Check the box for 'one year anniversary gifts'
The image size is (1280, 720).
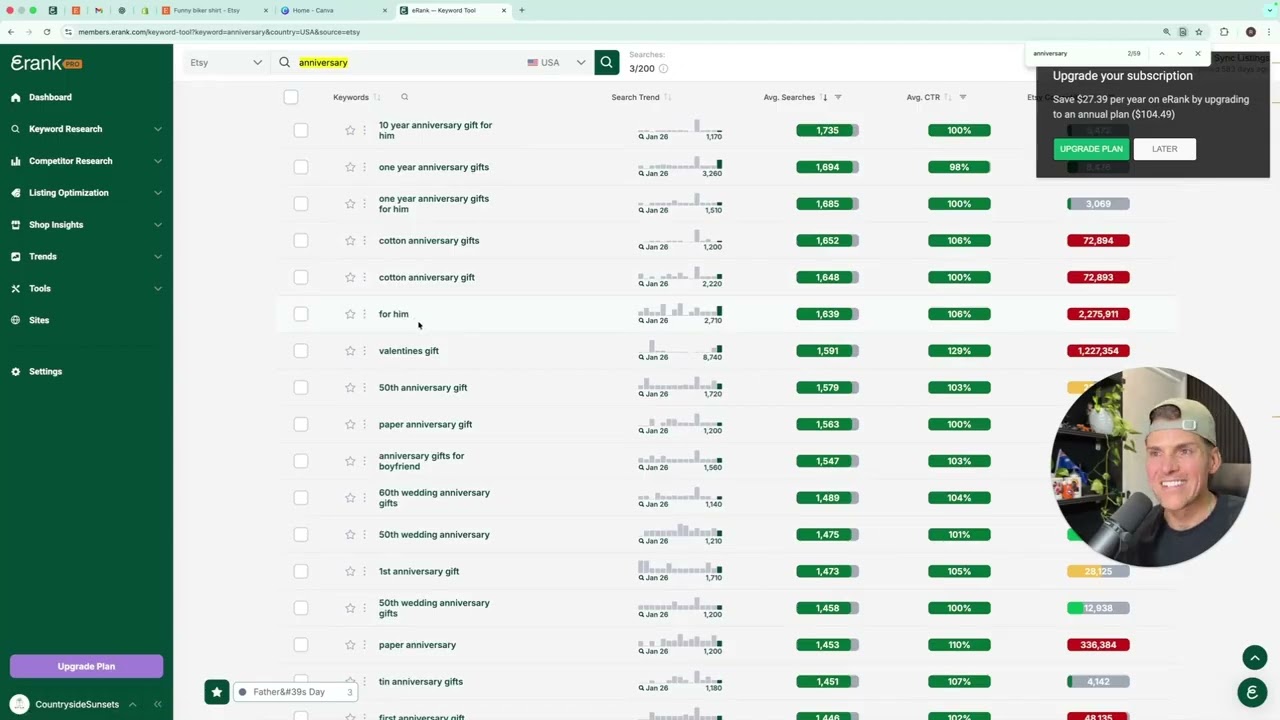[x=301, y=167]
